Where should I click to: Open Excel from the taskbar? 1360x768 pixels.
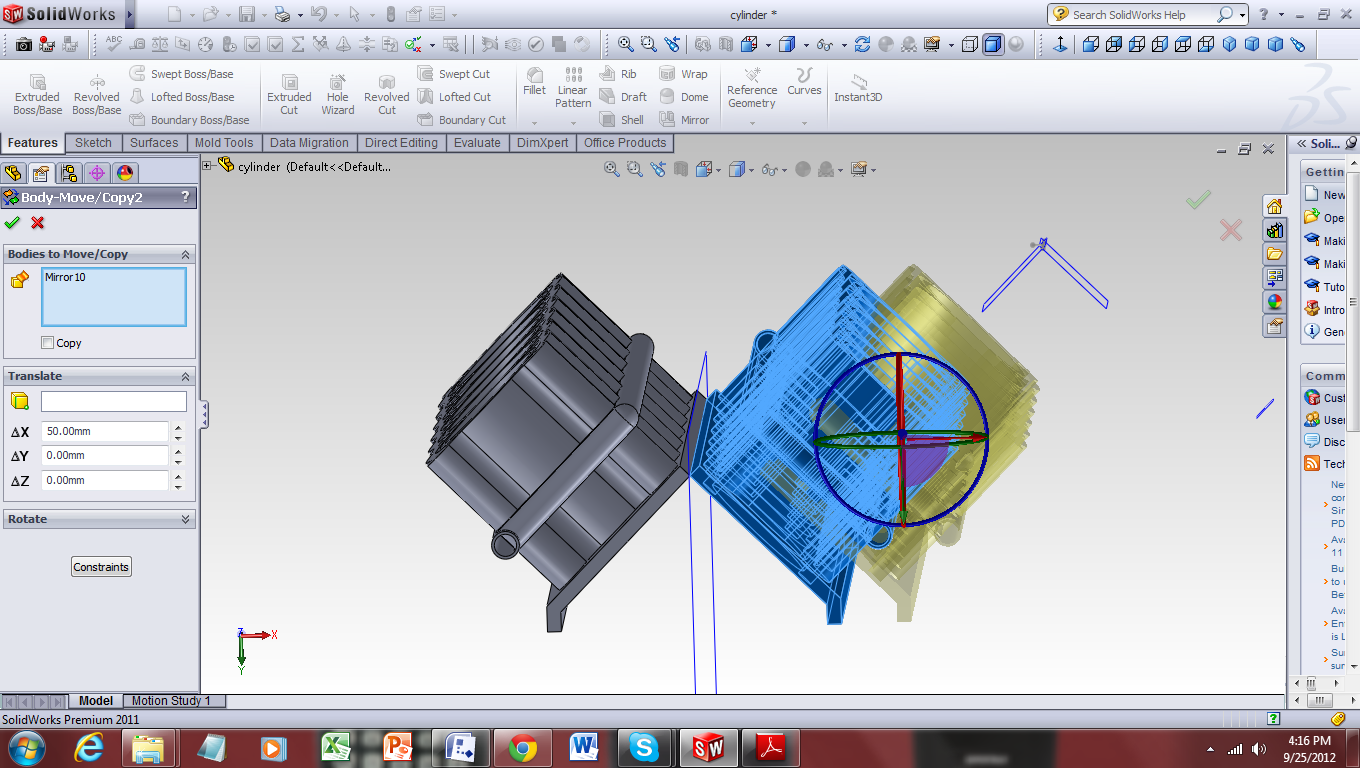tap(335, 747)
